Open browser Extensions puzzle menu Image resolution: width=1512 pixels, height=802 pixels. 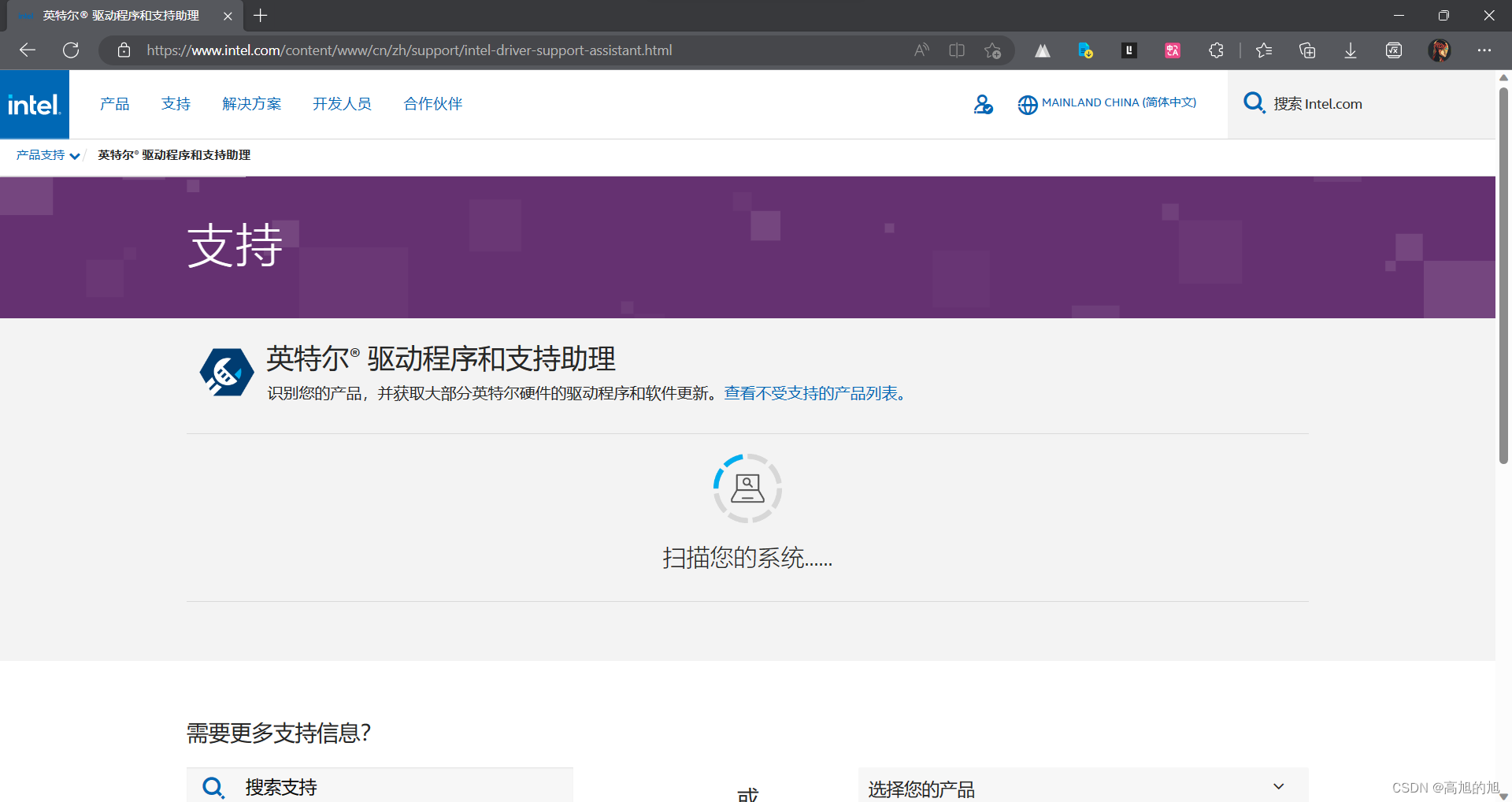point(1216,50)
